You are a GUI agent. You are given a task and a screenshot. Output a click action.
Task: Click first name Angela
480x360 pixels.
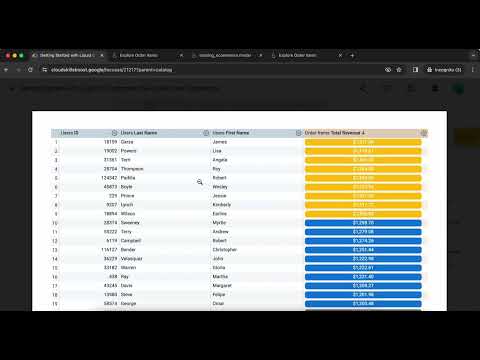click(220, 160)
